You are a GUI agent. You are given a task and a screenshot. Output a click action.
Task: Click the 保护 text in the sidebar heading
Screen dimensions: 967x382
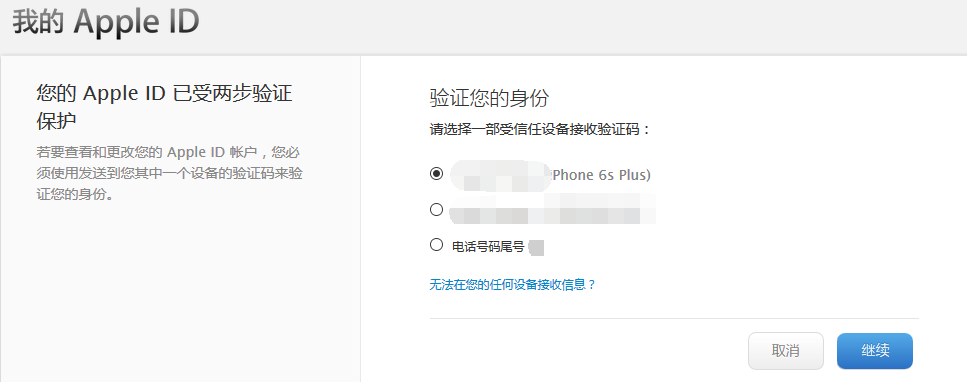point(56,121)
